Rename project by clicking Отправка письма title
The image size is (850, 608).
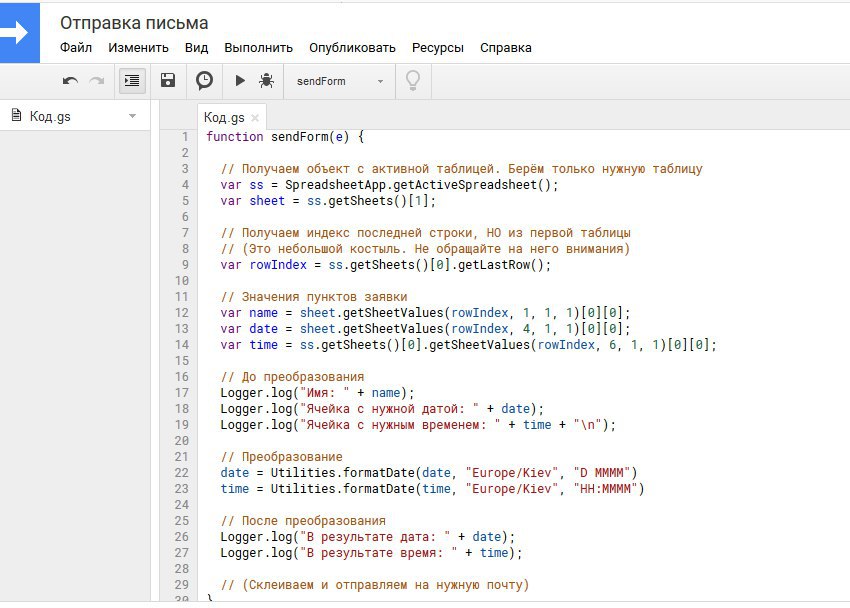134,22
